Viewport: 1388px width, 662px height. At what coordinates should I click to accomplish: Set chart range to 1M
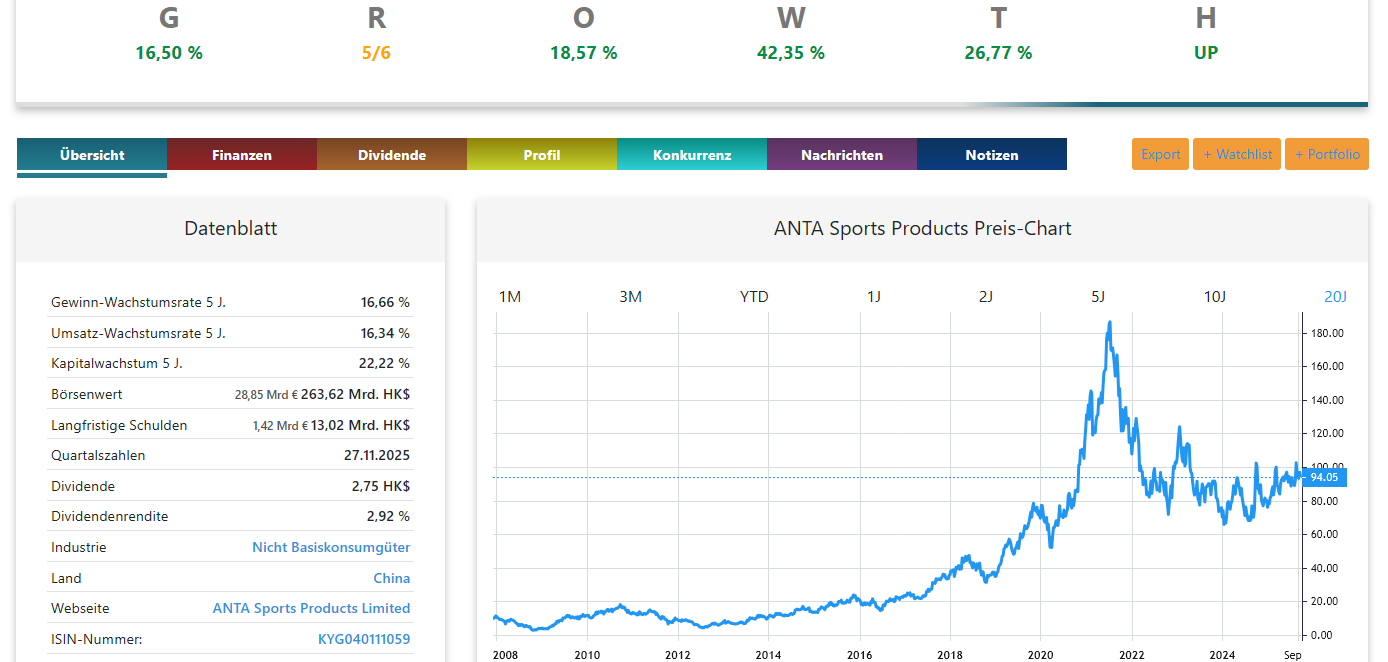[510, 297]
